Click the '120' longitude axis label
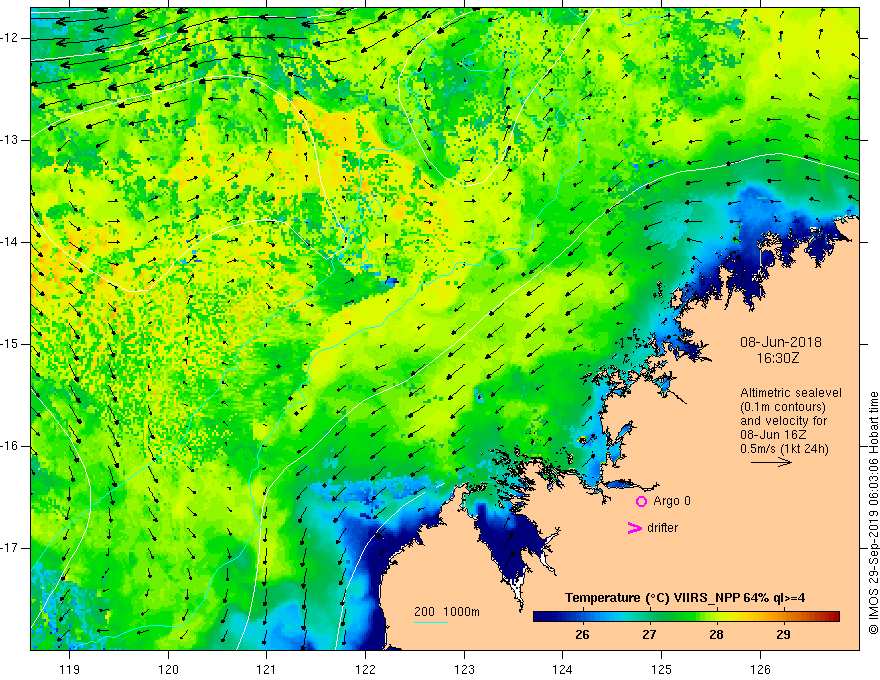 [x=168, y=669]
